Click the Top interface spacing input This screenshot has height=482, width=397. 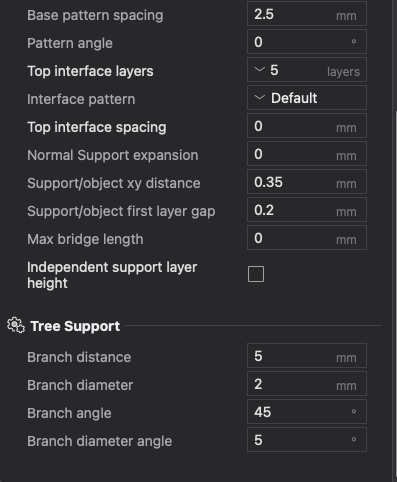pos(307,126)
